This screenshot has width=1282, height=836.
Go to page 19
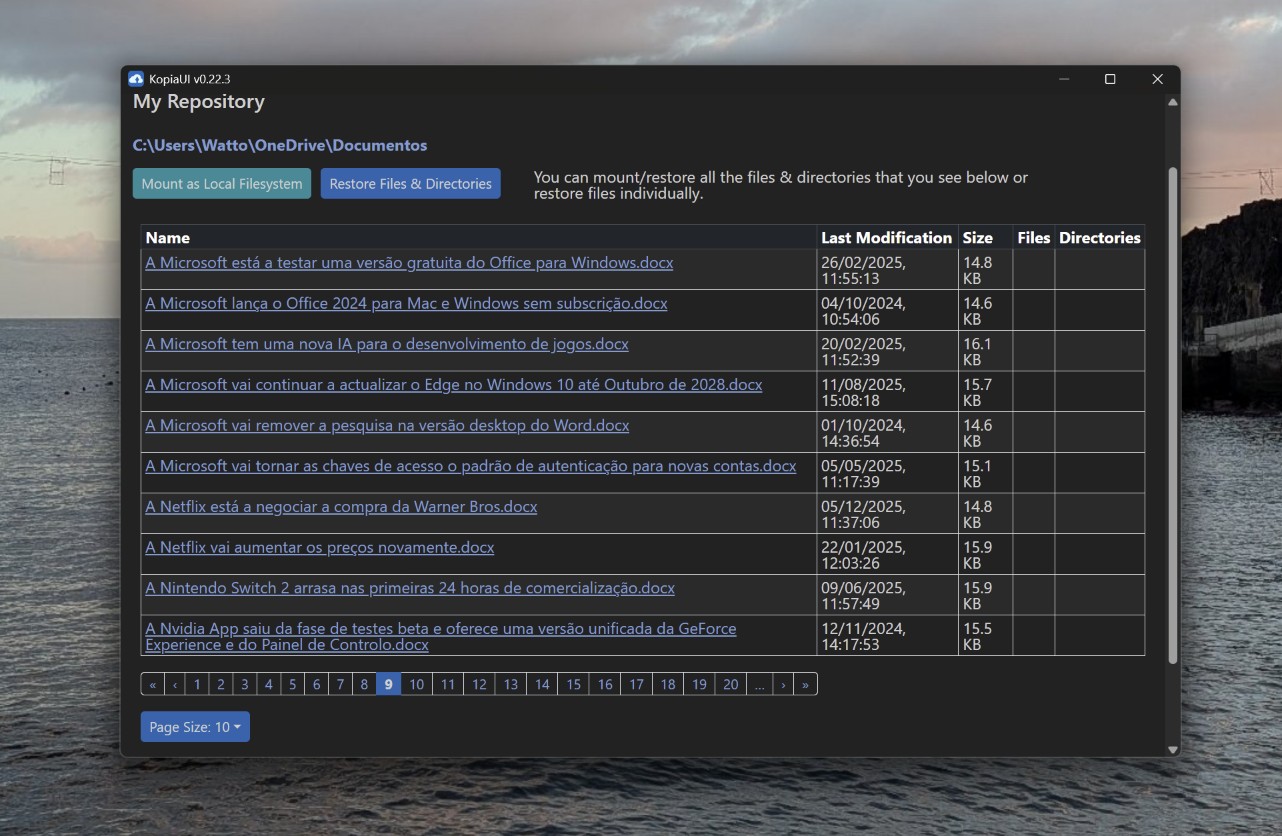coord(699,684)
